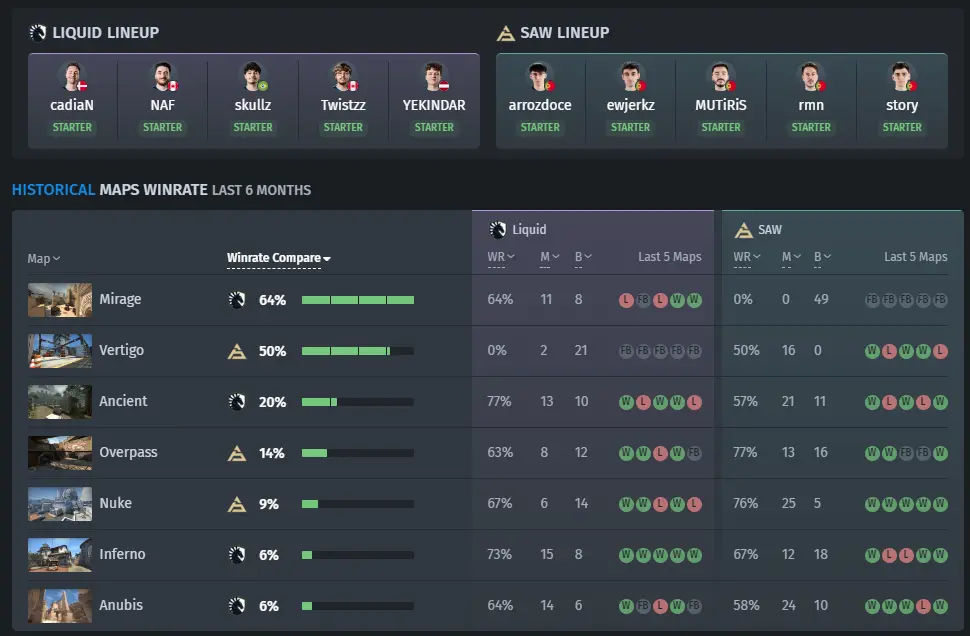Image resolution: width=970 pixels, height=636 pixels.
Task: Open story's player avatar
Action: click(901, 77)
